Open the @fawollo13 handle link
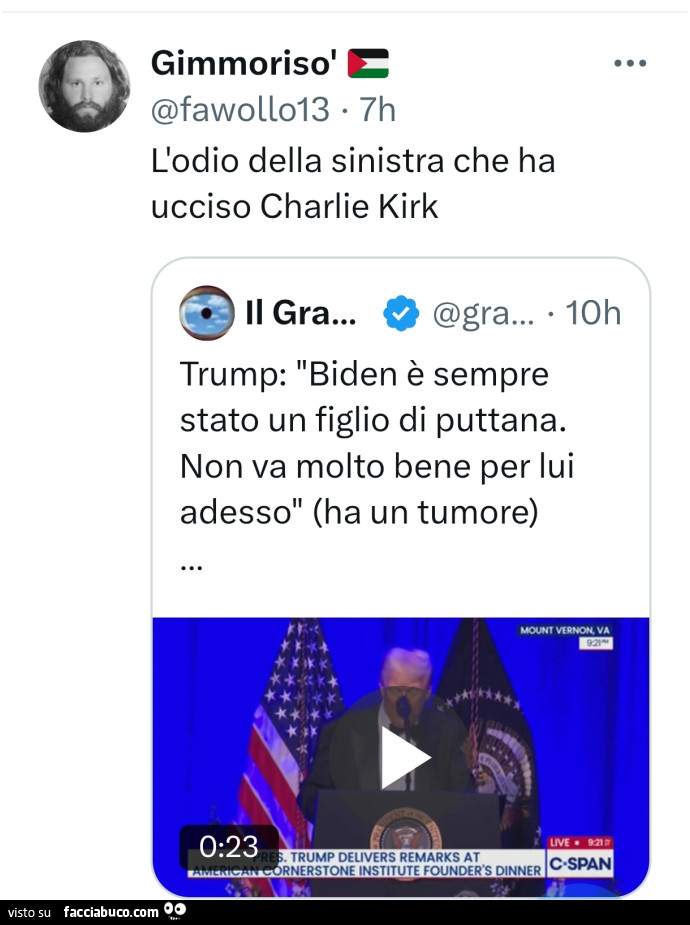The width and height of the screenshot is (690, 925). (x=240, y=108)
